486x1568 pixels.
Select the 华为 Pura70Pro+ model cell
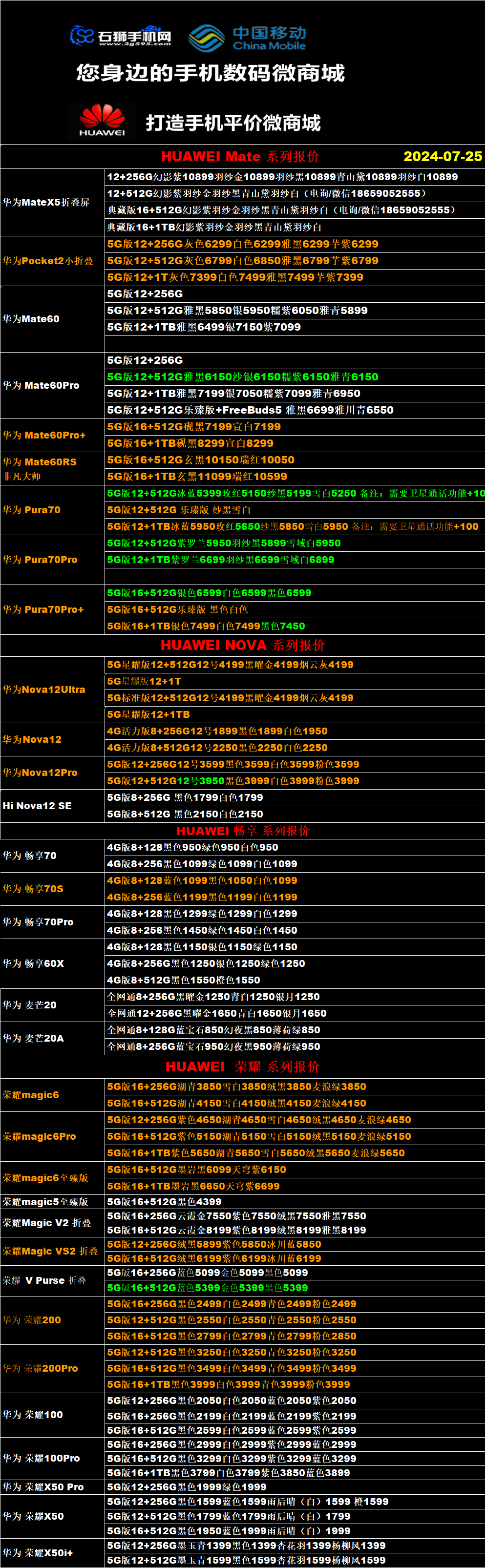coord(53,609)
